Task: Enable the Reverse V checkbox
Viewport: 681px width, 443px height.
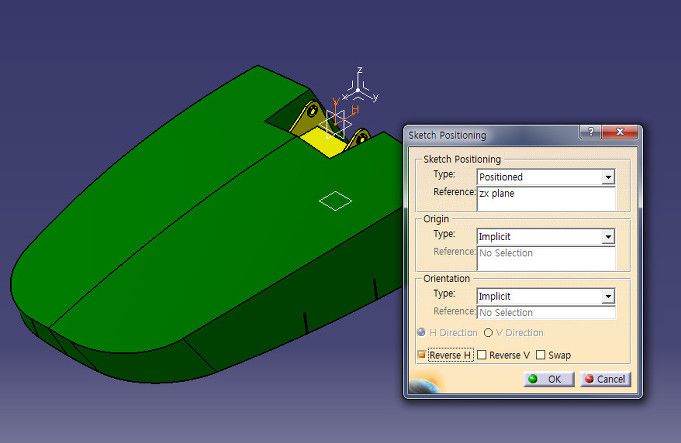Action: click(482, 355)
